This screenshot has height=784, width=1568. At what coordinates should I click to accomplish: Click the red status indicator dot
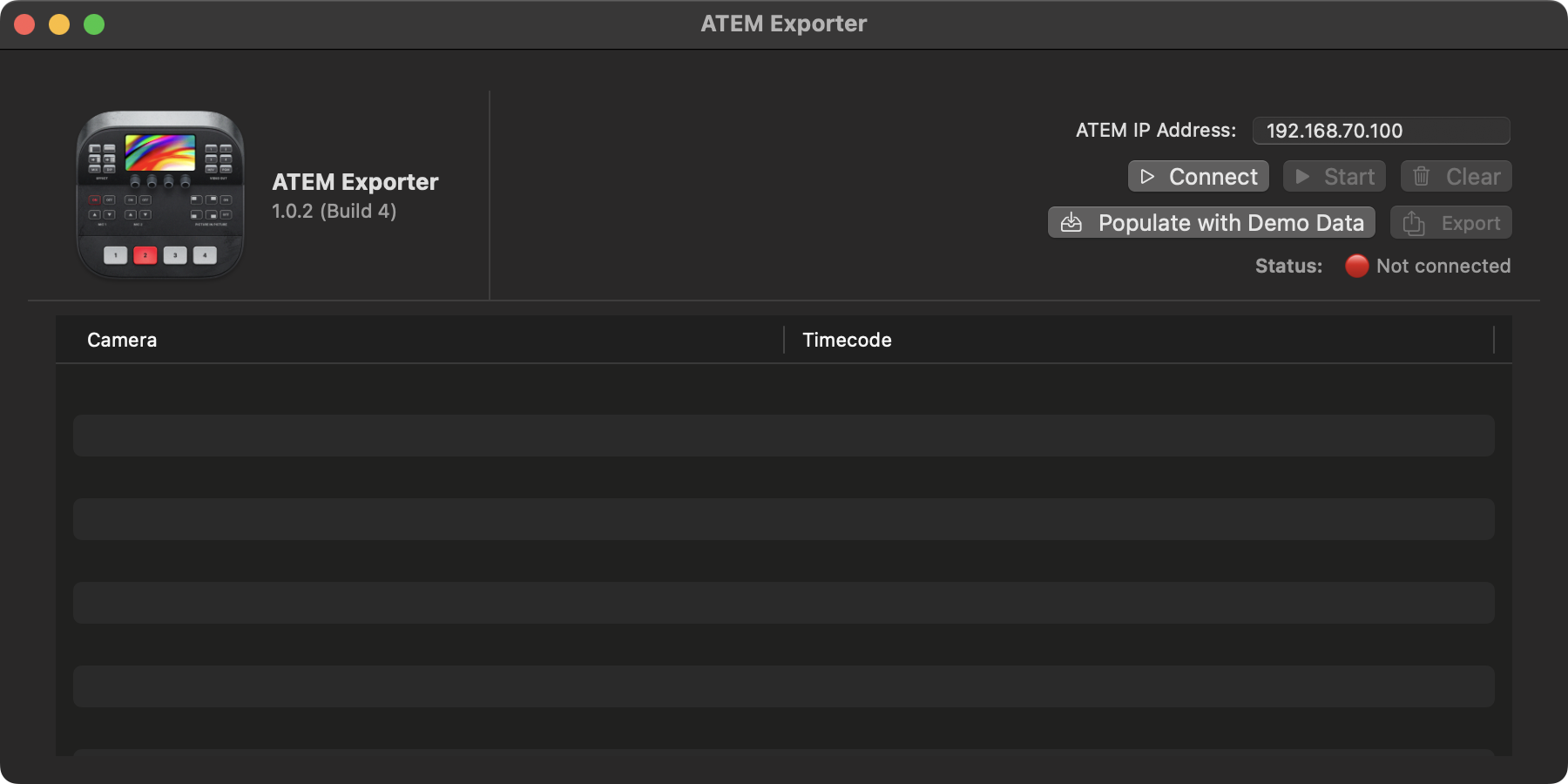tap(1356, 266)
